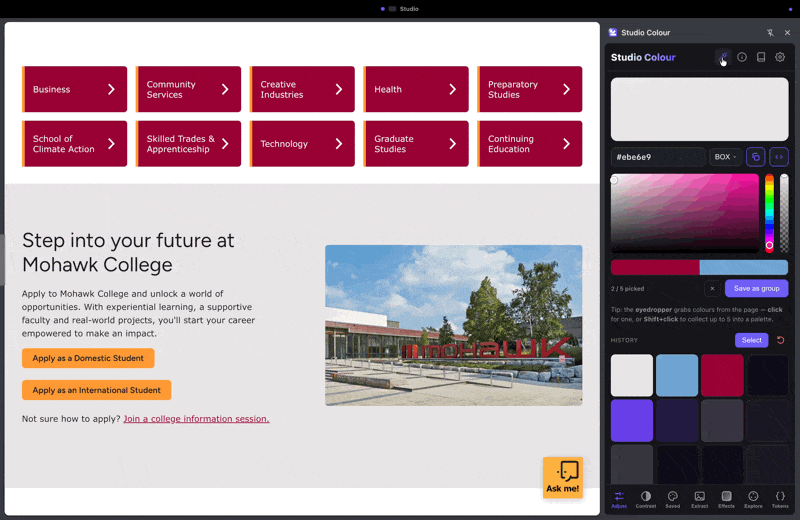Open the School of Climate Action tile
The image size is (800, 520).
74,144
